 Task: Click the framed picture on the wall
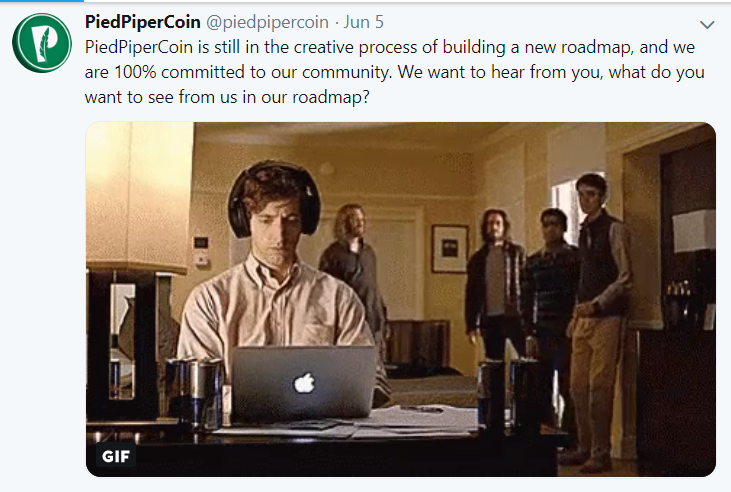[450, 249]
